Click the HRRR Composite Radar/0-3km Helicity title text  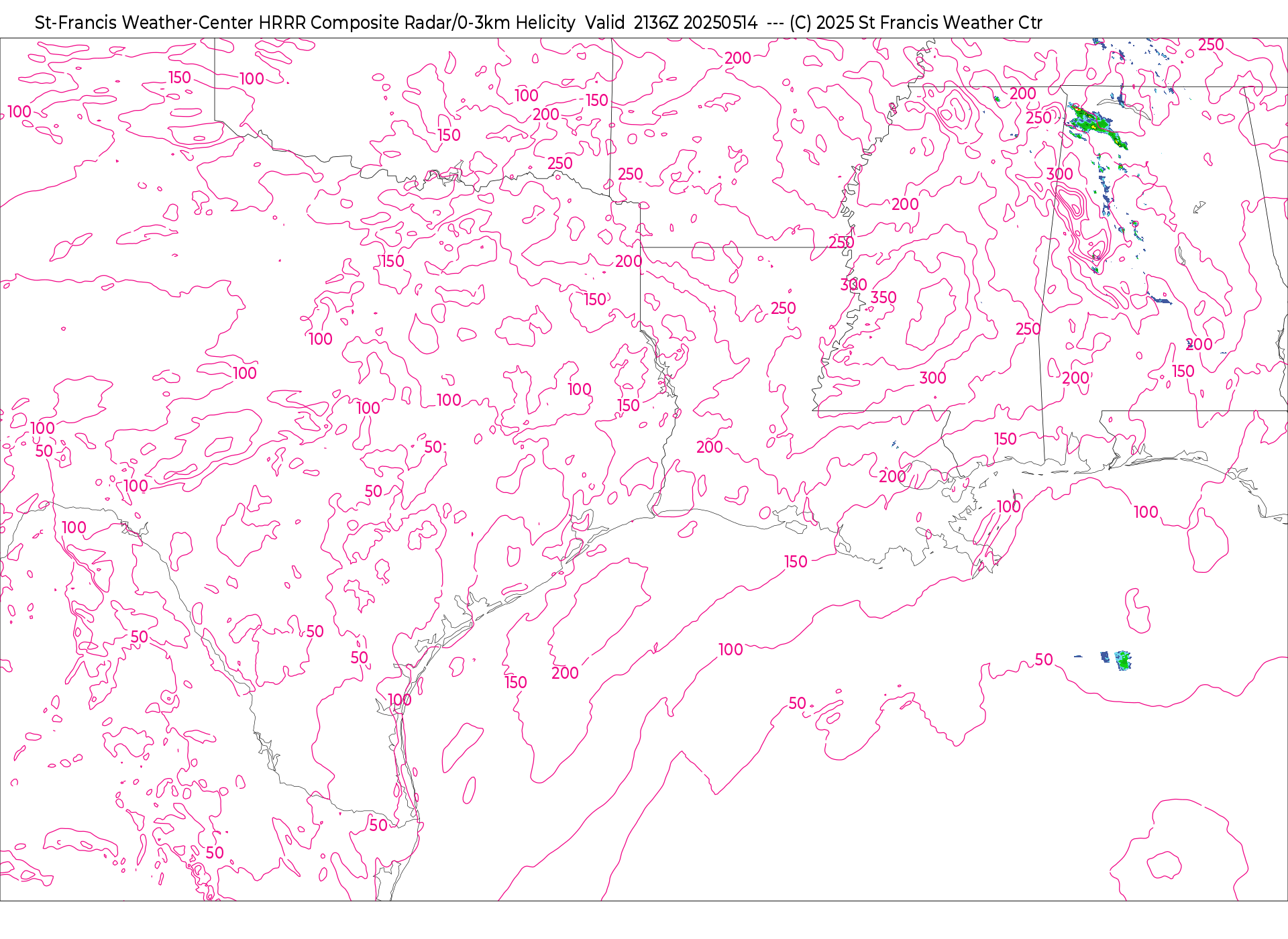417,23
